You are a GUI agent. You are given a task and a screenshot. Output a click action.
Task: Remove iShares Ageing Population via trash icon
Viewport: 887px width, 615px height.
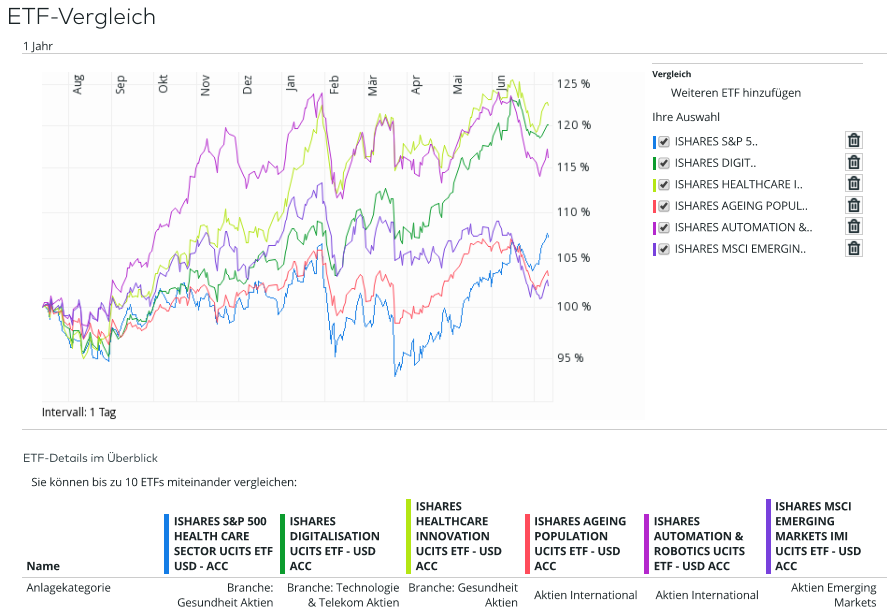point(853,205)
